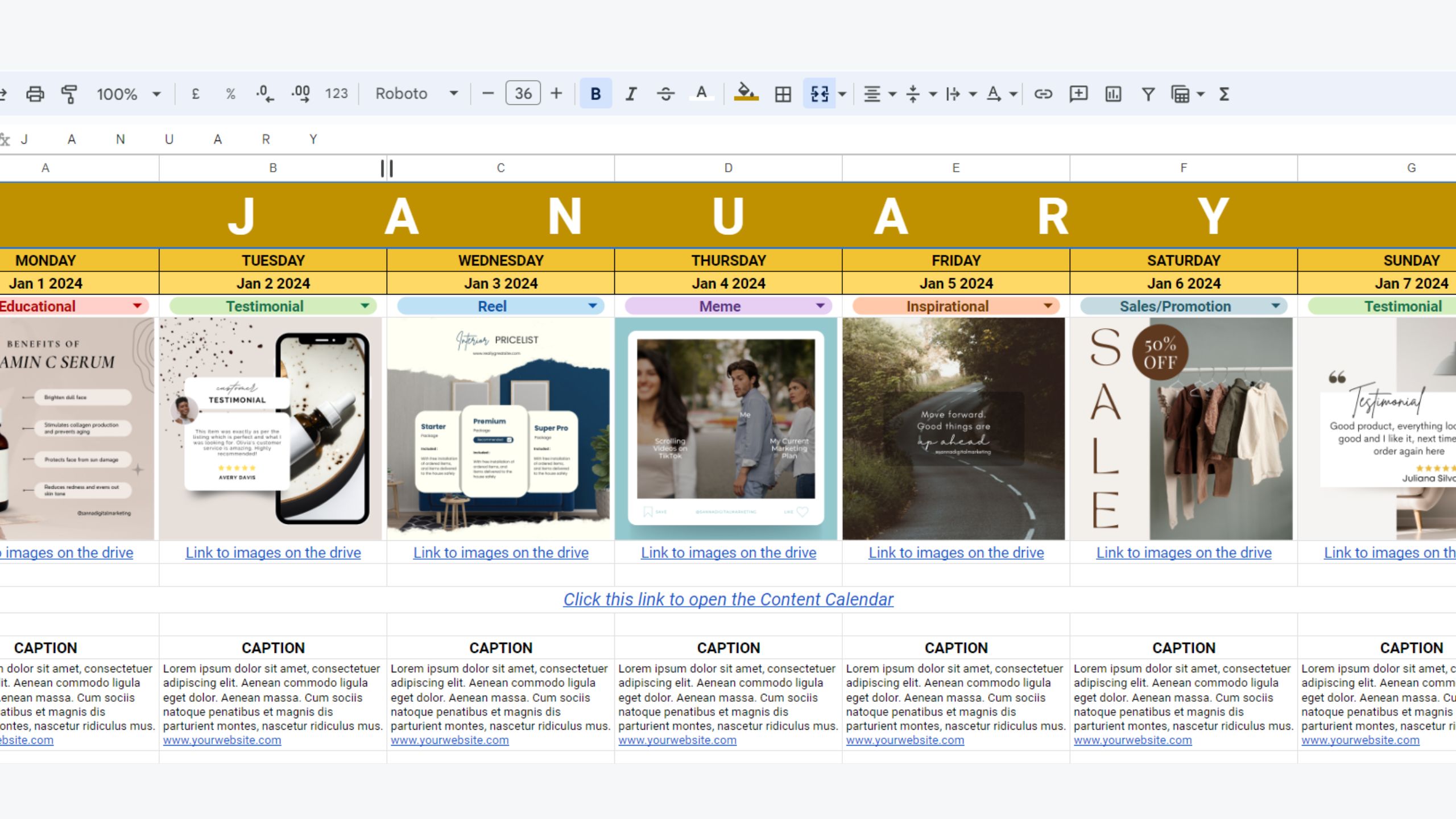Viewport: 1456px width, 819px height.
Task: Click www.yourwebsite.com link under Tuesday
Action: (x=222, y=740)
